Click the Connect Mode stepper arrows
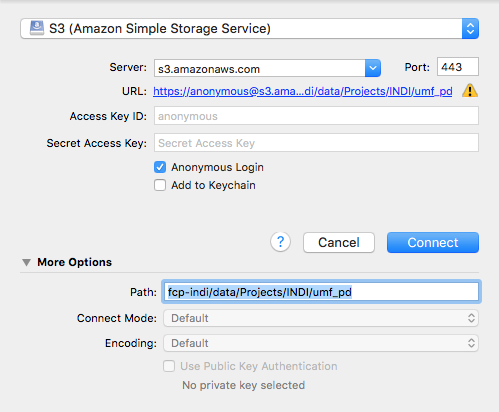The width and height of the screenshot is (499, 412). point(471,318)
